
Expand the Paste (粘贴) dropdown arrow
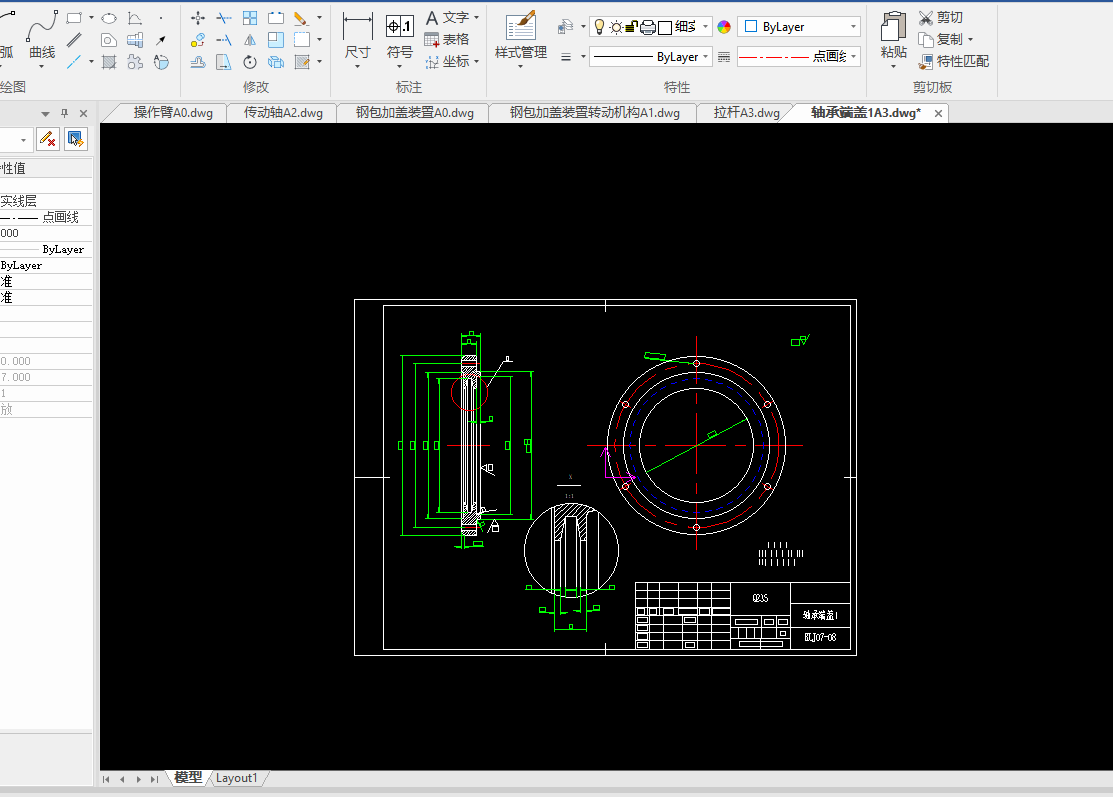pos(893,67)
